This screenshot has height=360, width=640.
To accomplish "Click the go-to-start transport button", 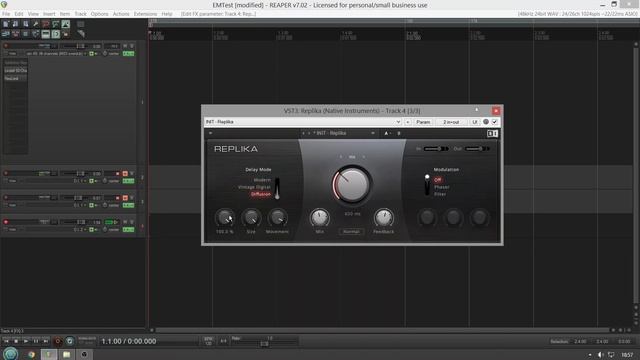I will pos(6,341).
